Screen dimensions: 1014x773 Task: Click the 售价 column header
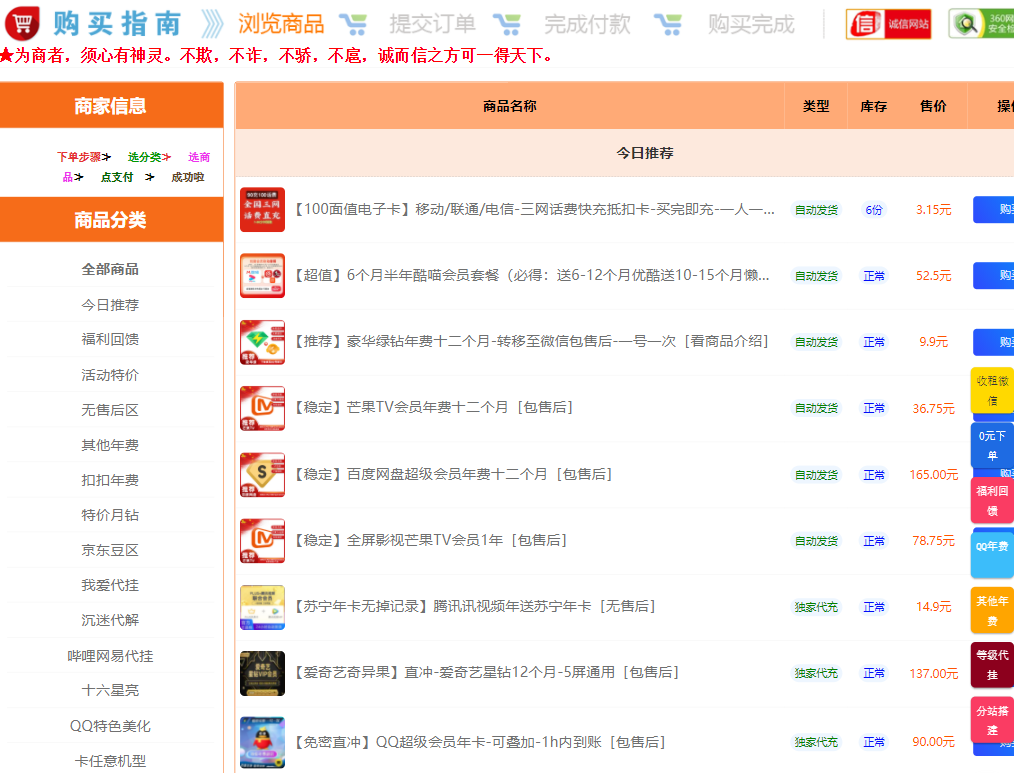(x=933, y=106)
